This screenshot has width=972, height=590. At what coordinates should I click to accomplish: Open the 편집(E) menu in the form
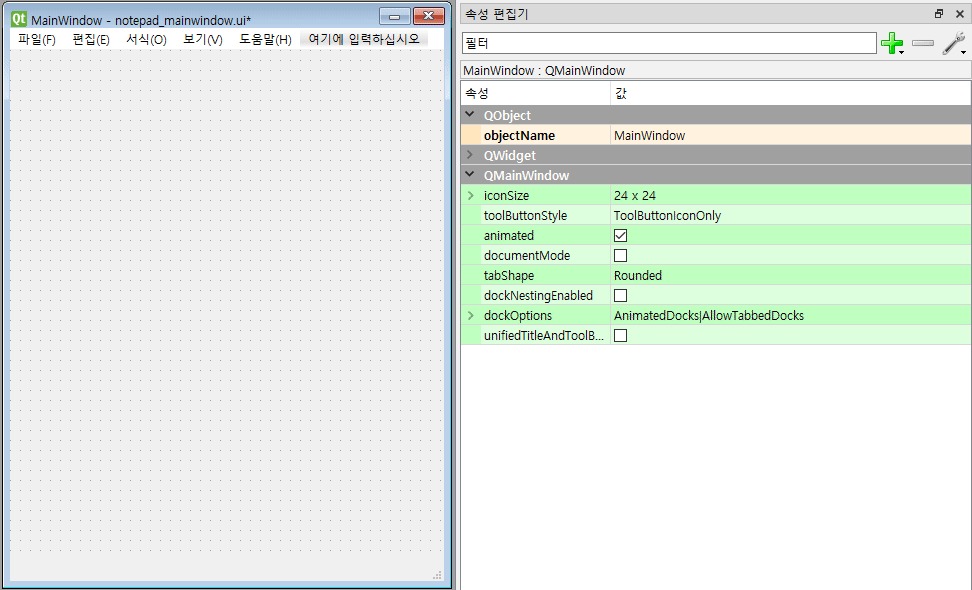tap(91, 40)
